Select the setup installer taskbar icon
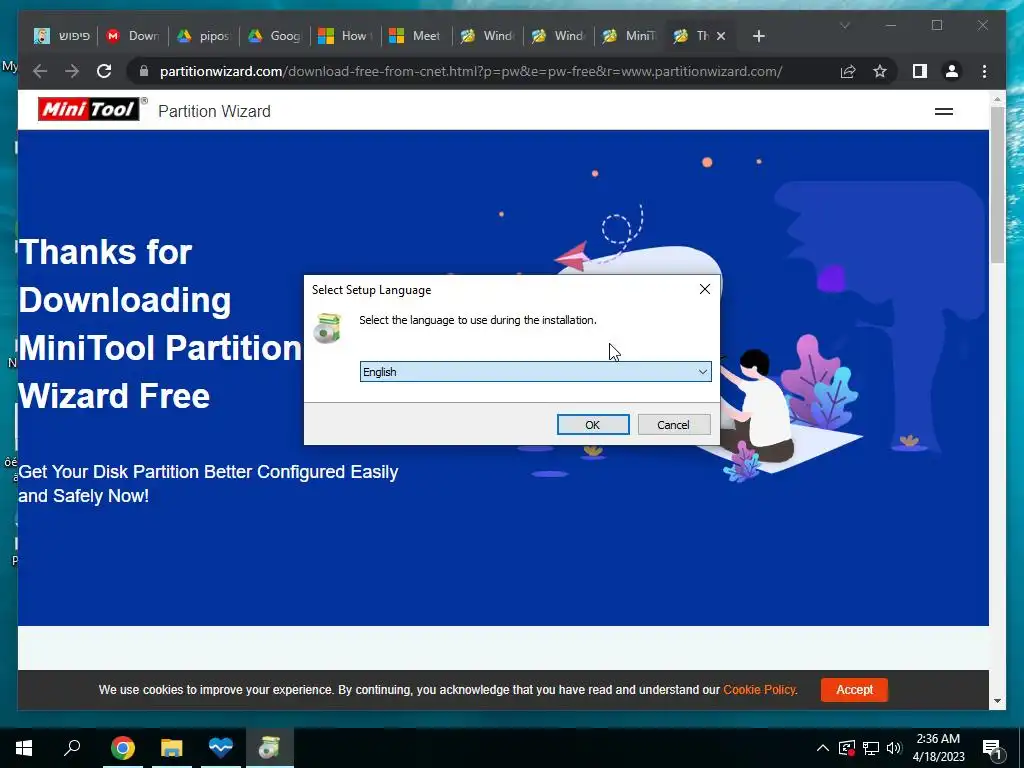 coord(269,748)
